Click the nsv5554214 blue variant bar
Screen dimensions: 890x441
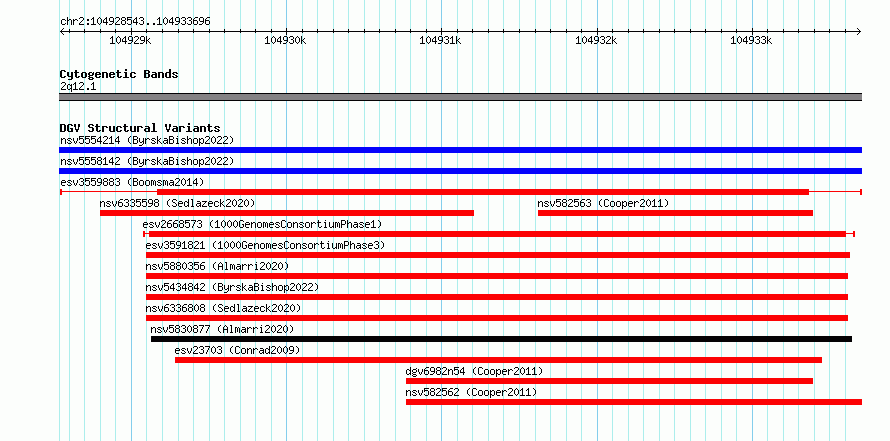point(460,150)
